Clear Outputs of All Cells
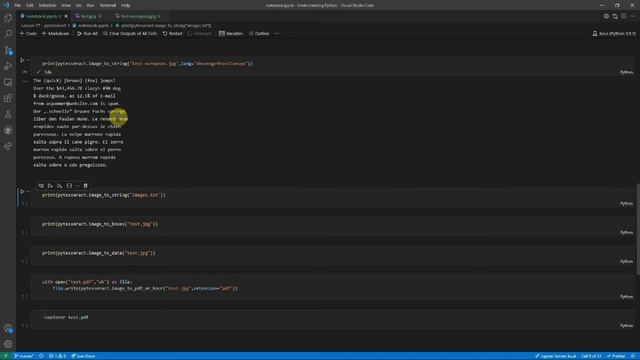 130,33
